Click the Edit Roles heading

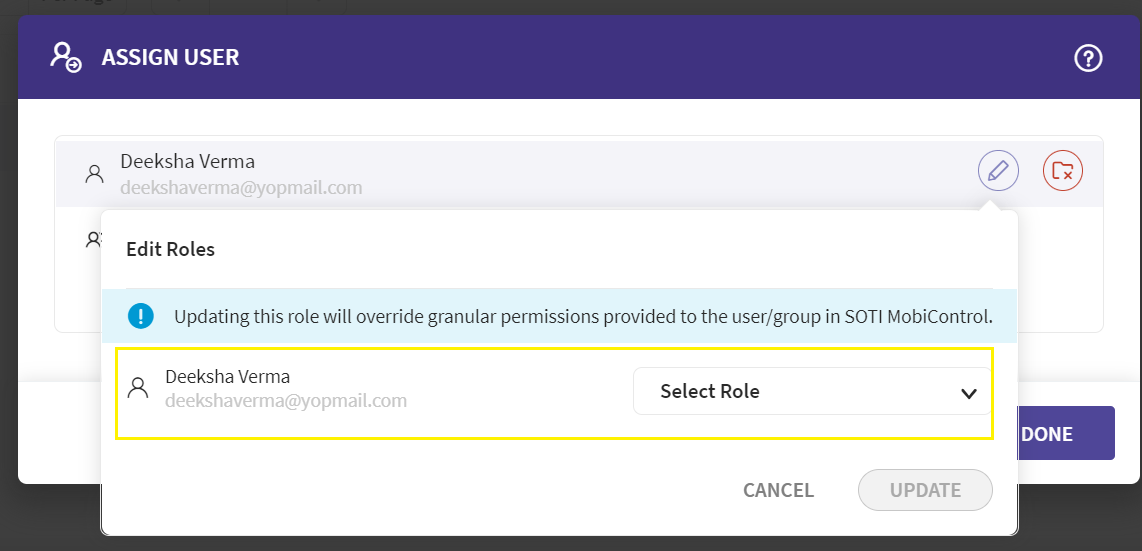pos(170,249)
